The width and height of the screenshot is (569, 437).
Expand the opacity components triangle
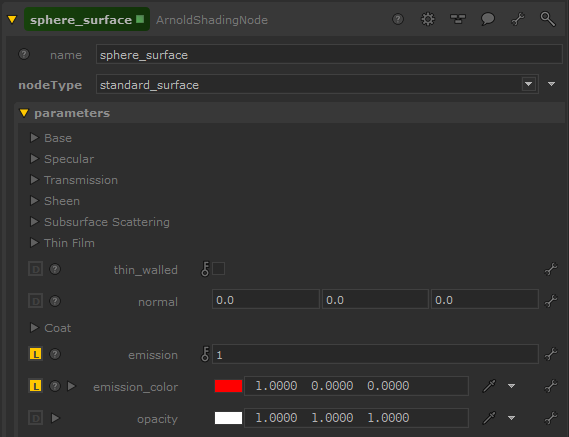[x=55, y=418]
